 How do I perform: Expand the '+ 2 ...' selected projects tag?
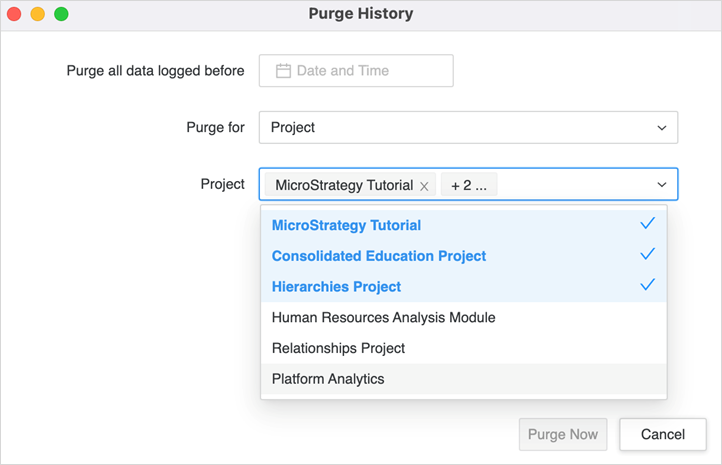pos(468,185)
